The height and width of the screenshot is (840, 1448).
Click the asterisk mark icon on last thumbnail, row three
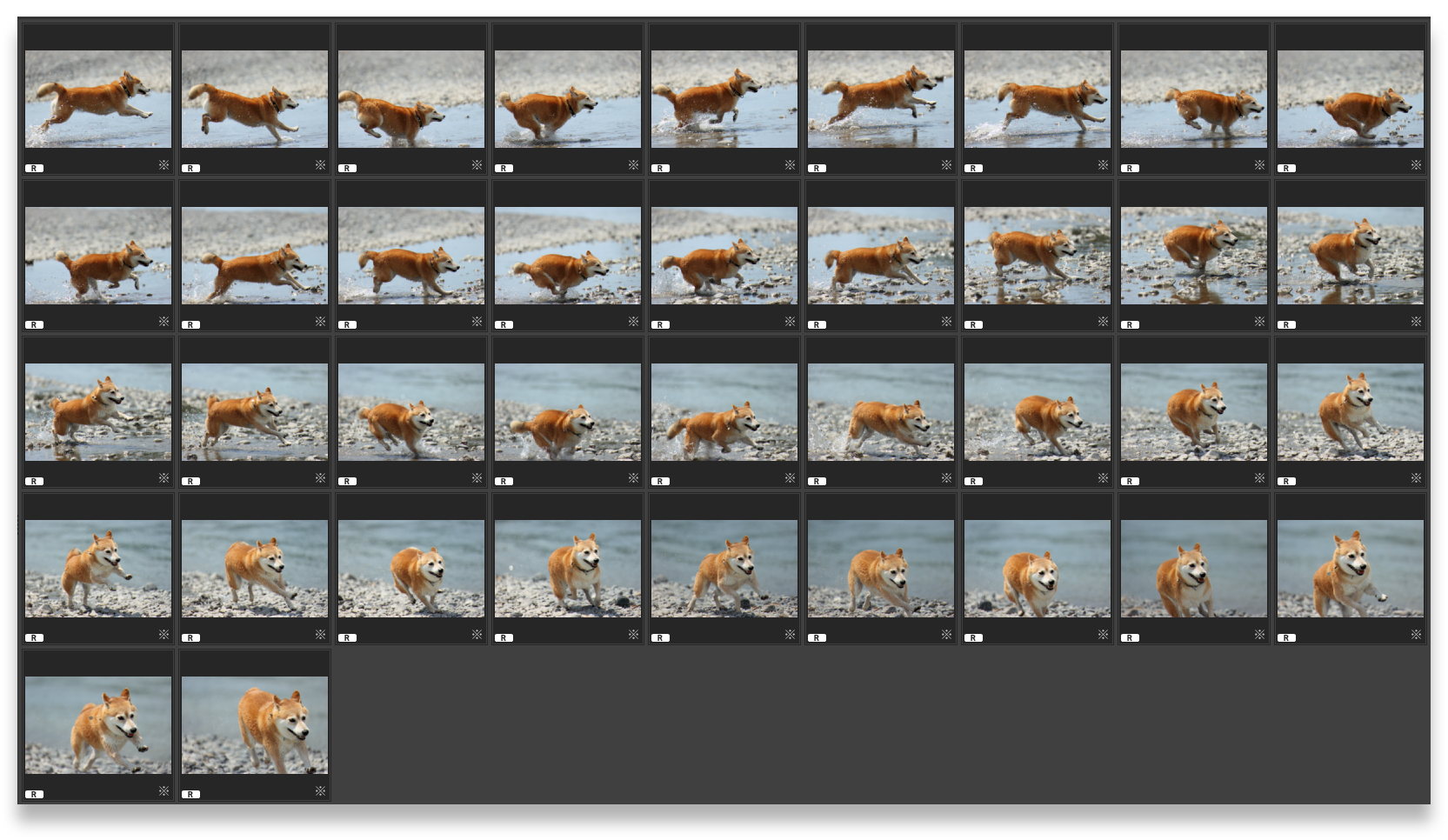(x=1416, y=477)
